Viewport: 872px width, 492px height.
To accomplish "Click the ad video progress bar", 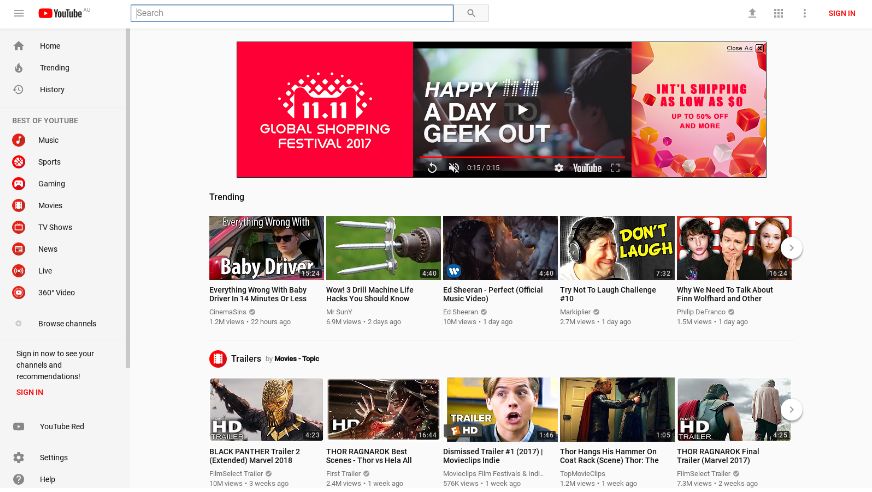I will click(522, 157).
